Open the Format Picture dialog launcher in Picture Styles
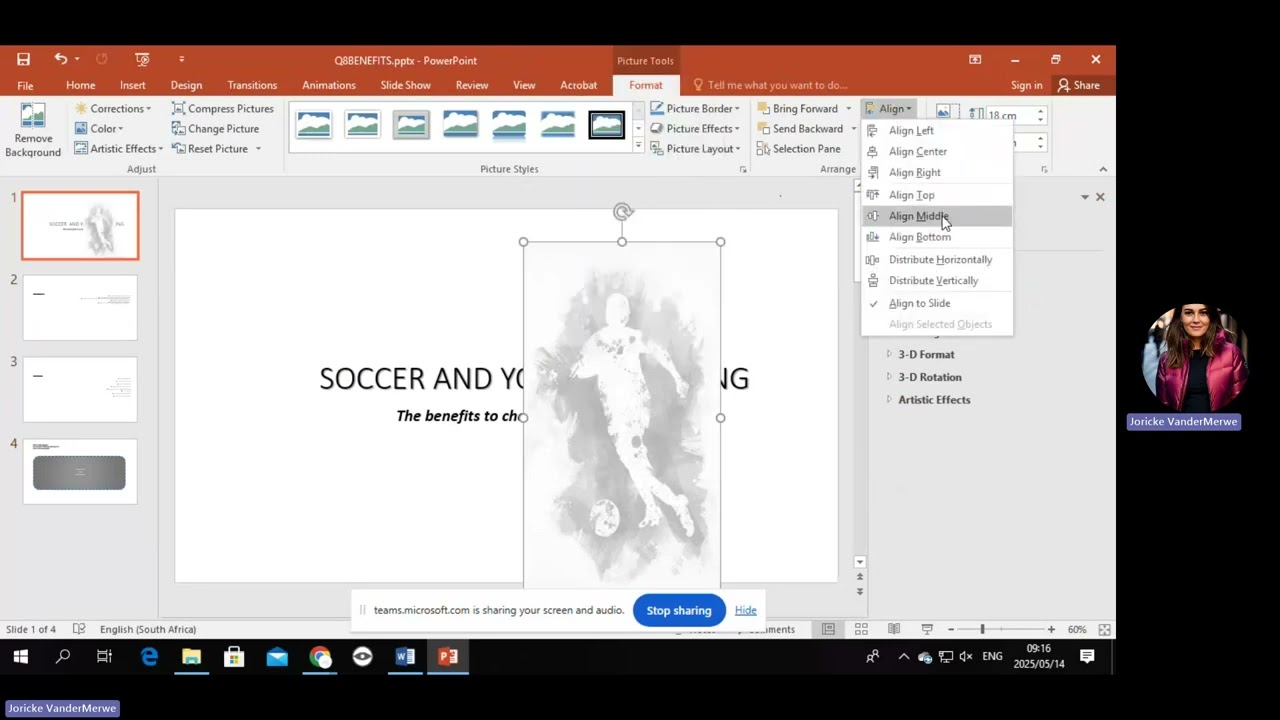Screen dimensions: 1280x720 pos(743,170)
